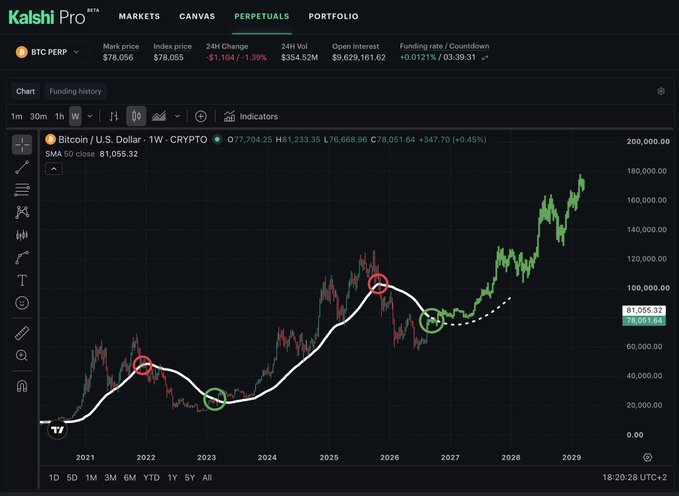Click the 2026 label on time axis
This screenshot has height=496, width=679.
(389, 457)
